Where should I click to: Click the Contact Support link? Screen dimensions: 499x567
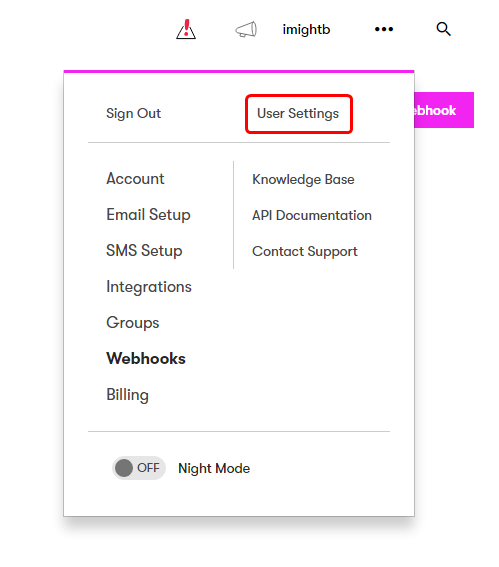coord(305,252)
